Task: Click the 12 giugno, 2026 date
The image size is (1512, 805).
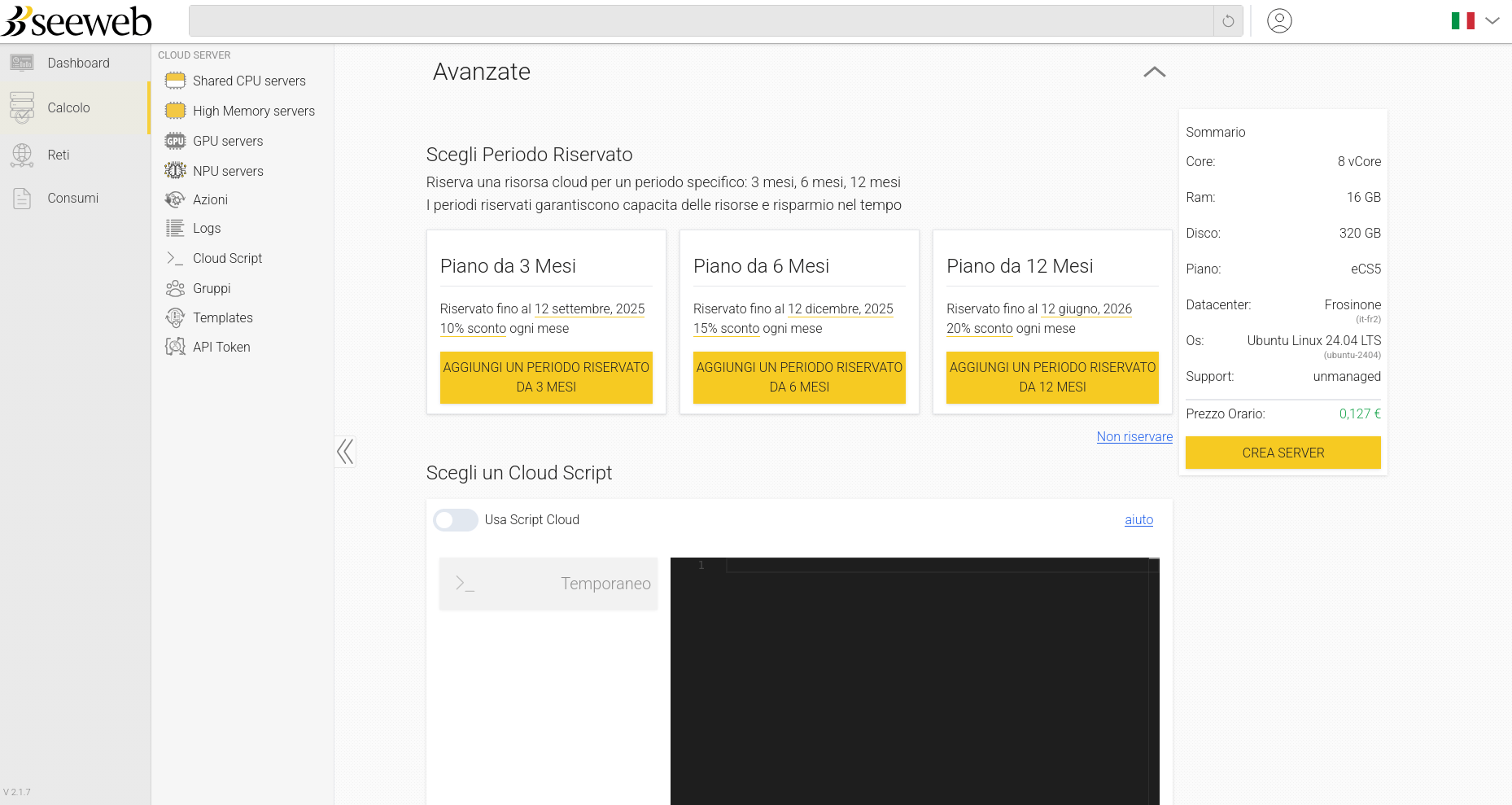Action: point(1086,309)
